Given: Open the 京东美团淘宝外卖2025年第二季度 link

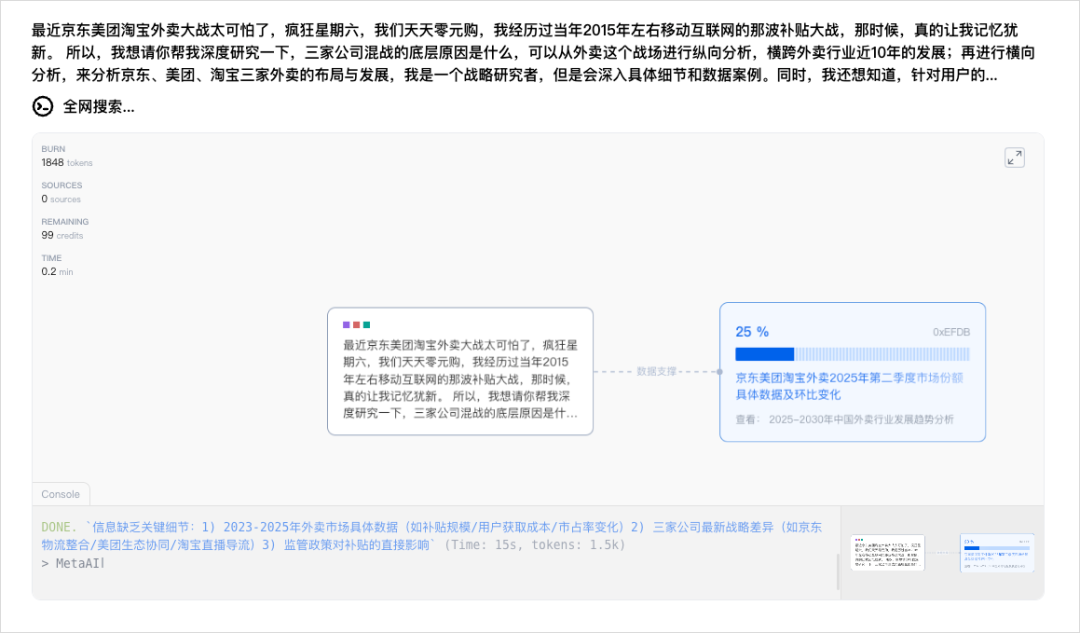Looking at the screenshot, I should tap(850, 384).
